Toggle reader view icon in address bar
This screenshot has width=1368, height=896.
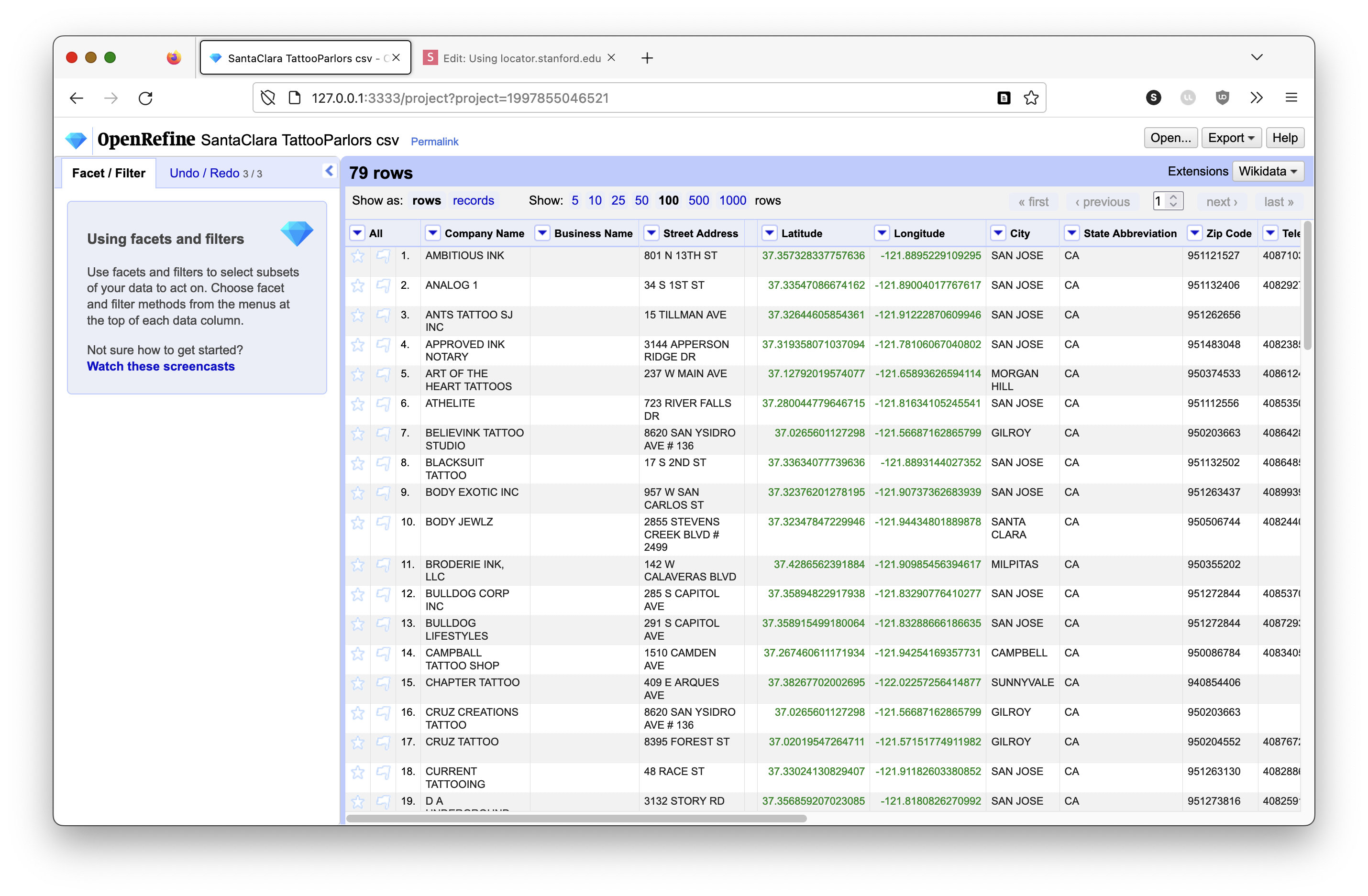pyautogui.click(x=1004, y=98)
